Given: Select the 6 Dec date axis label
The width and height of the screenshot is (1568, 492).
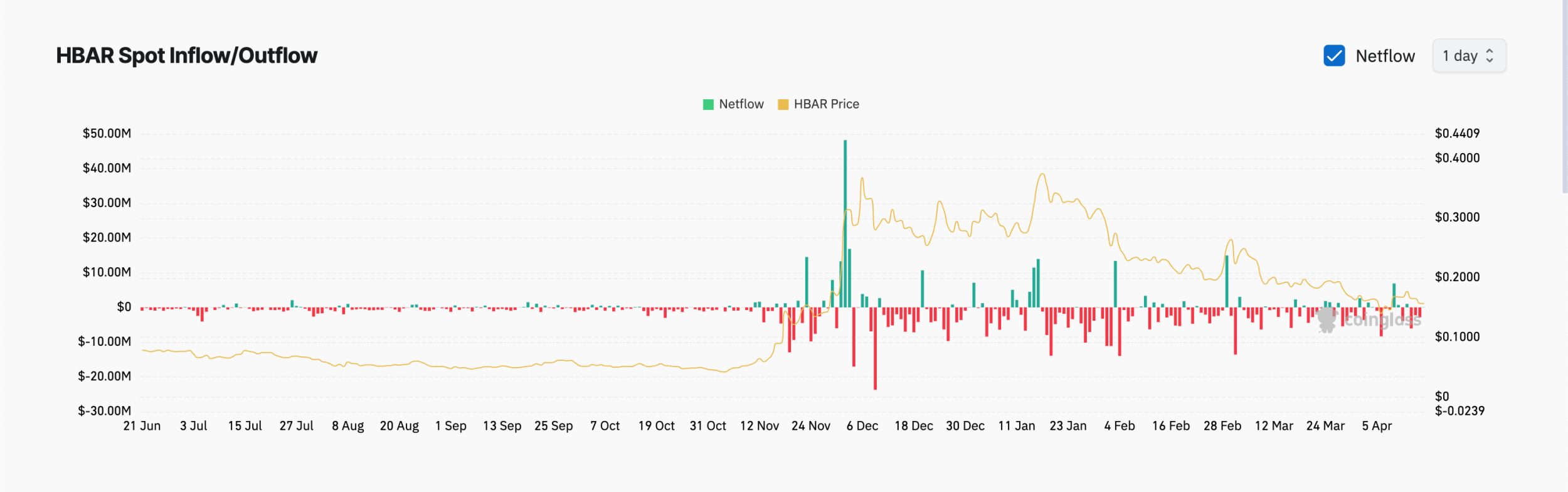Looking at the screenshot, I should pos(862,425).
